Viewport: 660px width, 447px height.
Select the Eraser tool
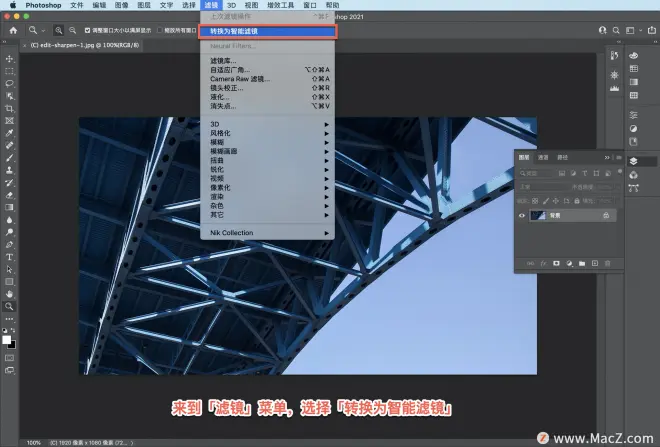[x=9, y=195]
